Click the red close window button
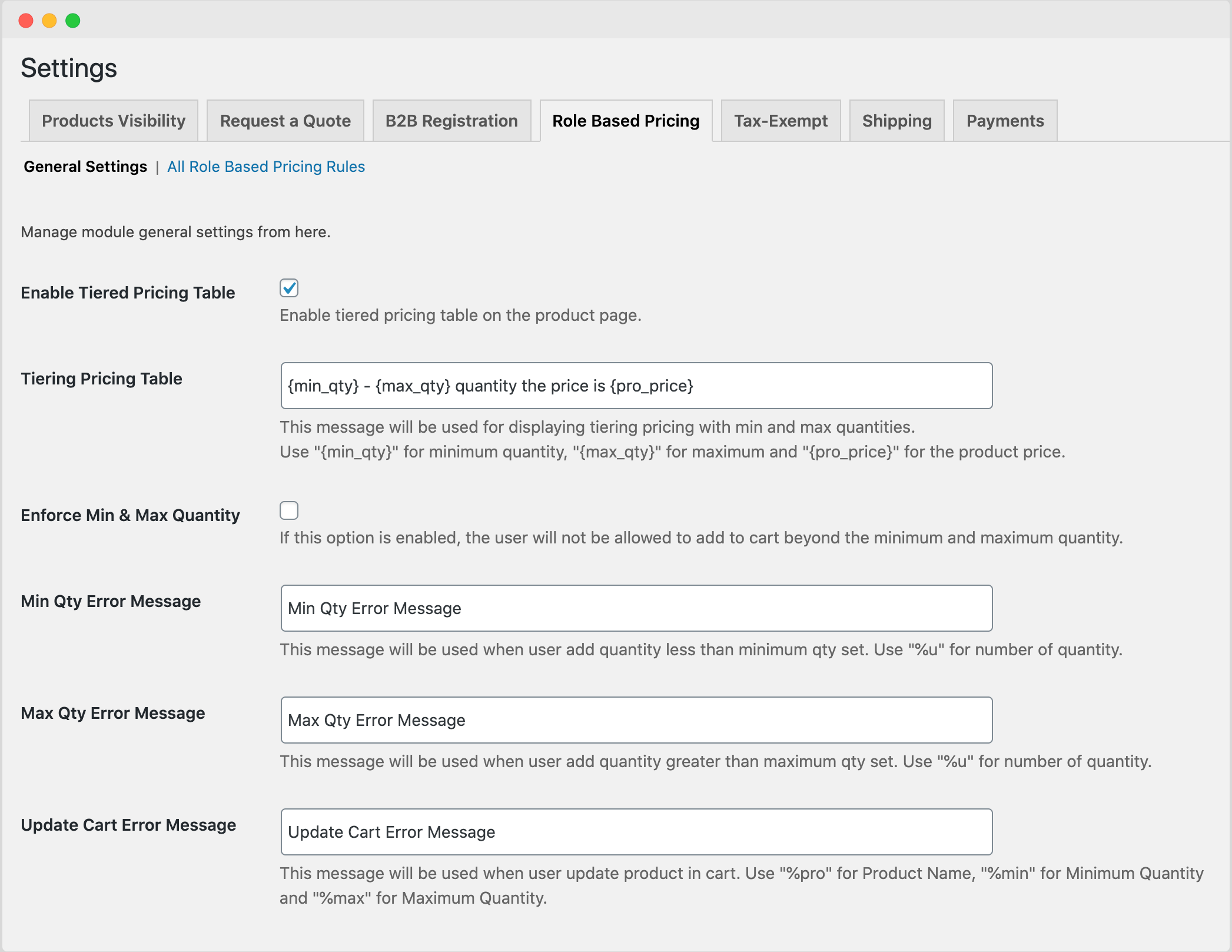 click(x=25, y=20)
